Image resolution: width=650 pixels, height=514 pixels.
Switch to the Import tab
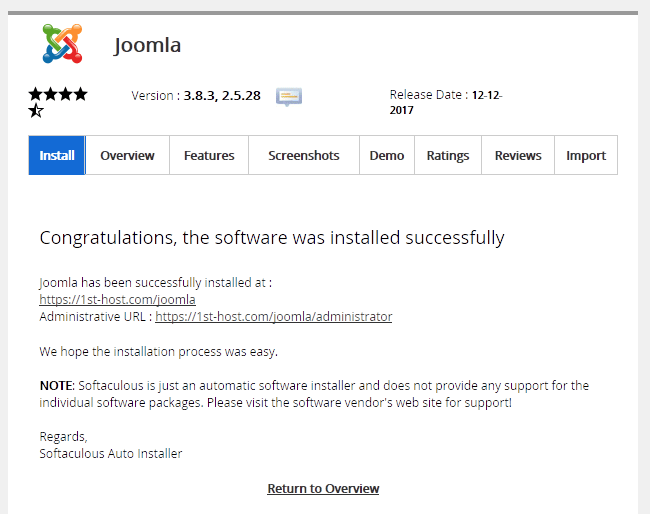[586, 155]
